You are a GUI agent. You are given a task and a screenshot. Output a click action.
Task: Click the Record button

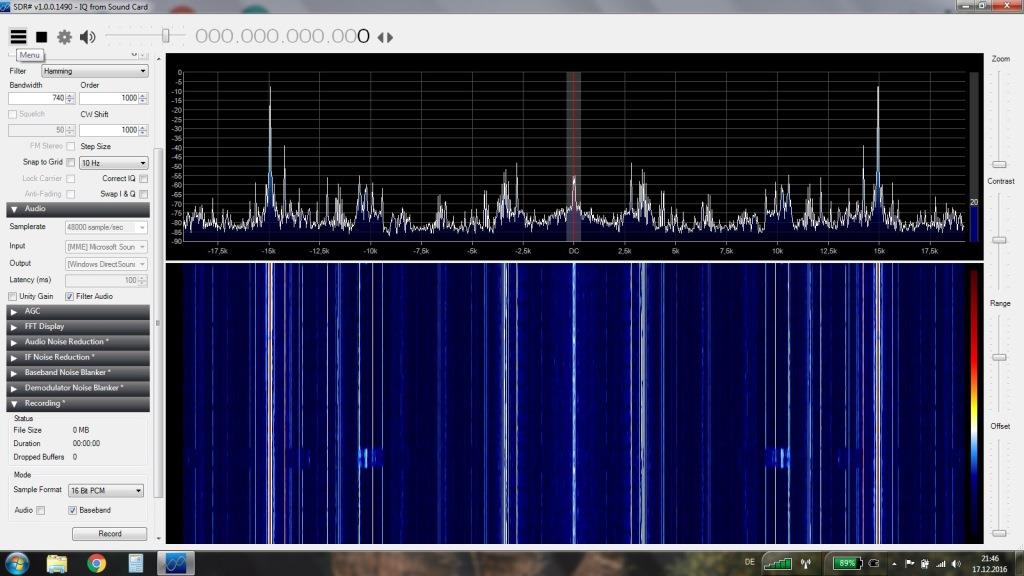[109, 534]
